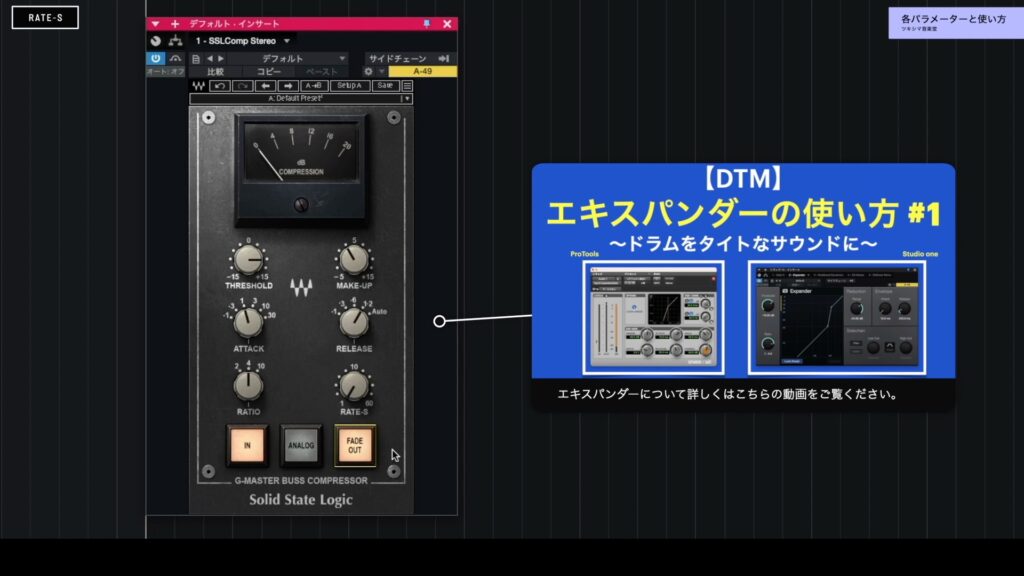
Task: Click the ペースト paste button
Action: point(321,72)
